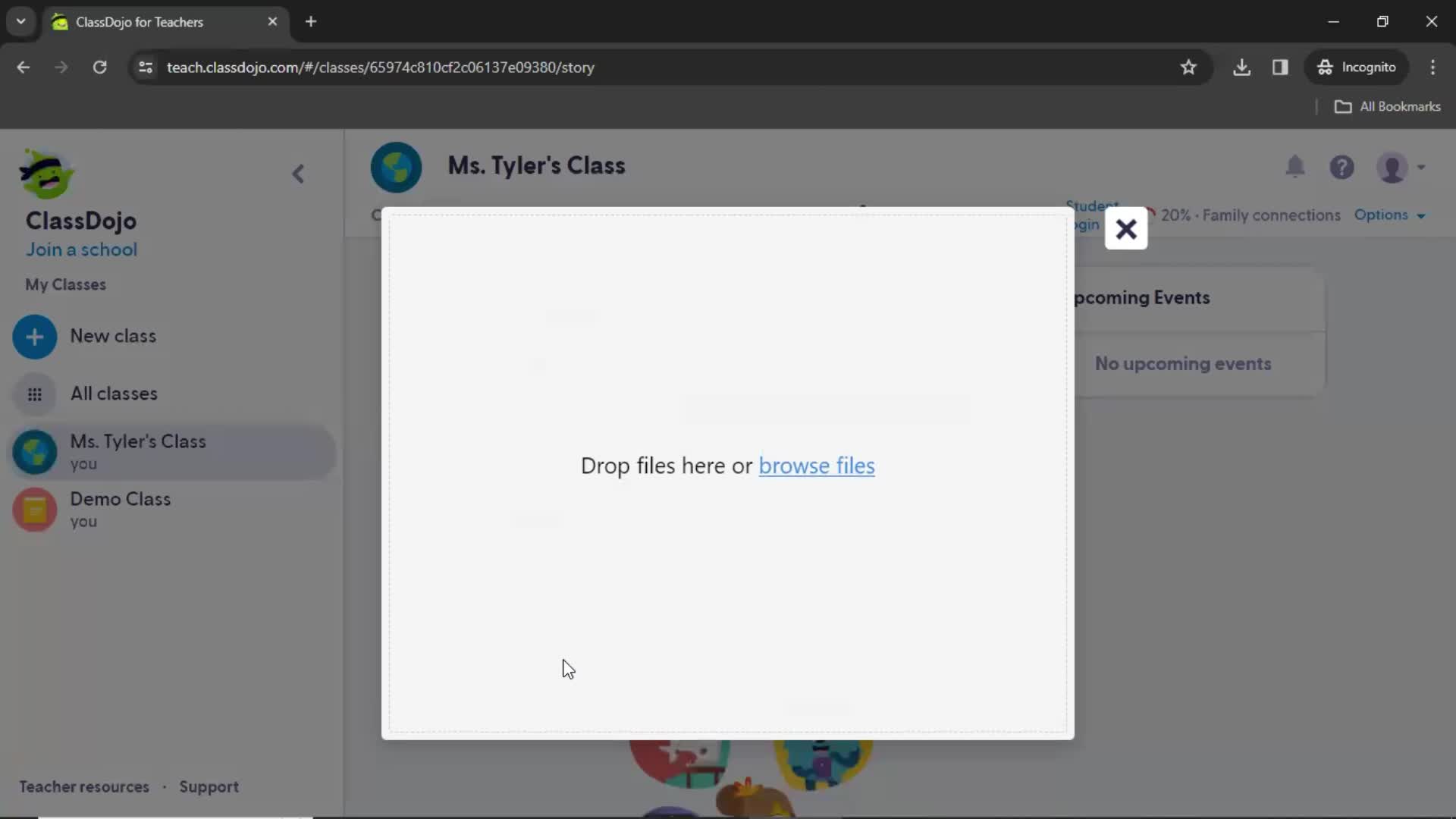The width and height of the screenshot is (1456, 819).
Task: Open the globe/class icon for Ms. Tyler's Class
Action: [35, 451]
